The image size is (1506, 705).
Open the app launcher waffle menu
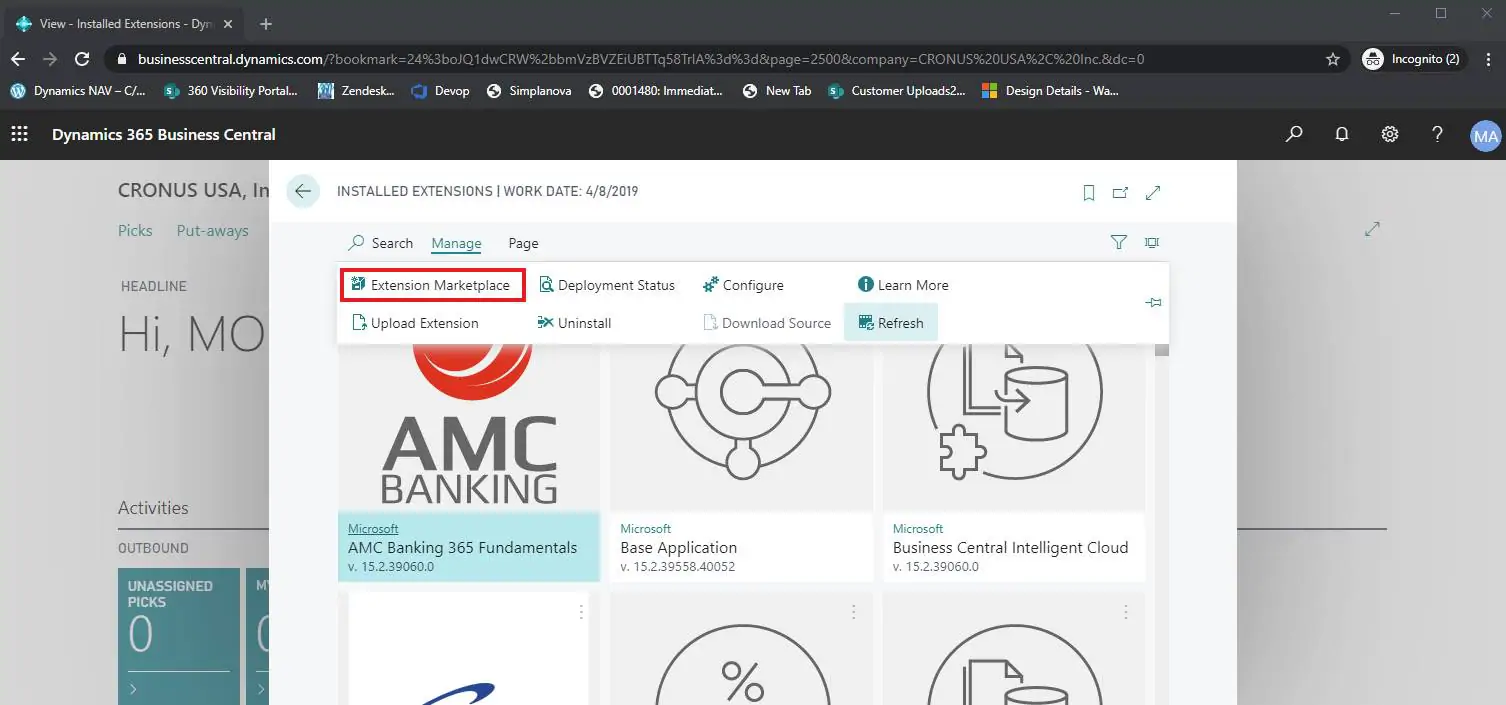tap(19, 134)
